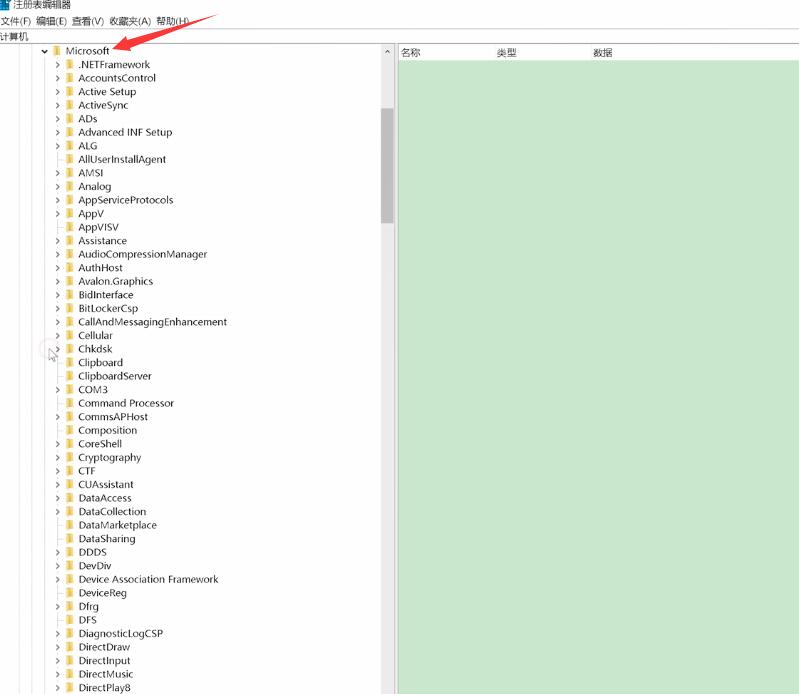This screenshot has width=799, height=694.
Task: Select the CUAssistant key
Action: point(105,485)
